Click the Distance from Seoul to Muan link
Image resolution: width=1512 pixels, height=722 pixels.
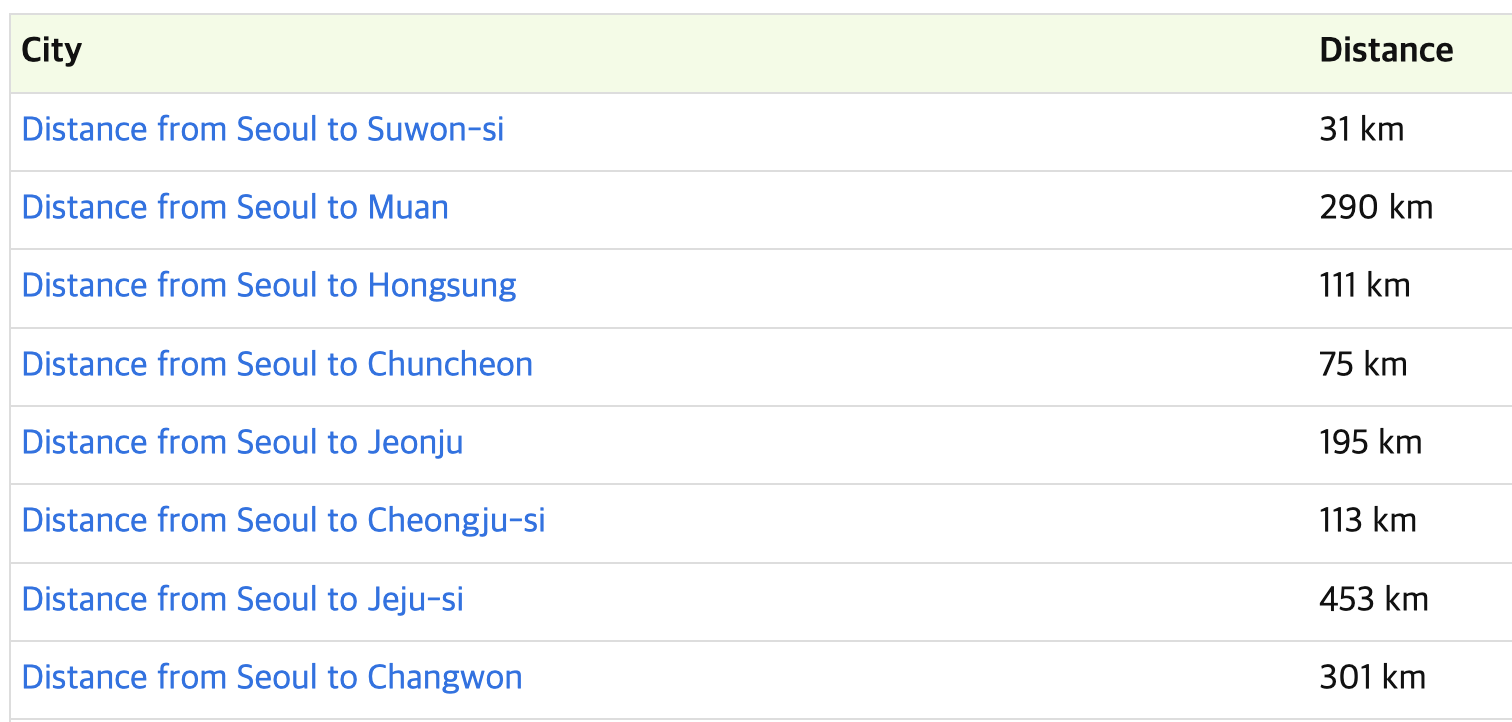[235, 207]
